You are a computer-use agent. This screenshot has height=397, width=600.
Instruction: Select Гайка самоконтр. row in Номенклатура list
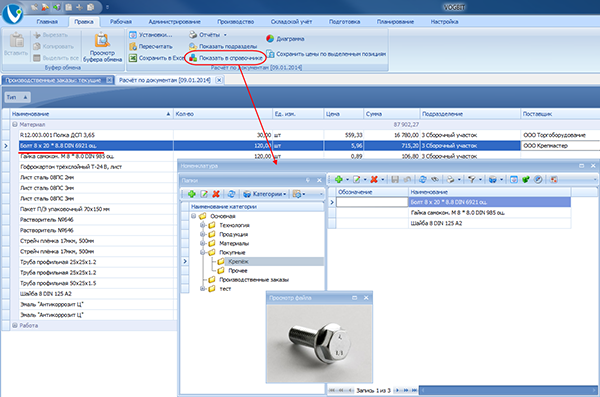489,212
